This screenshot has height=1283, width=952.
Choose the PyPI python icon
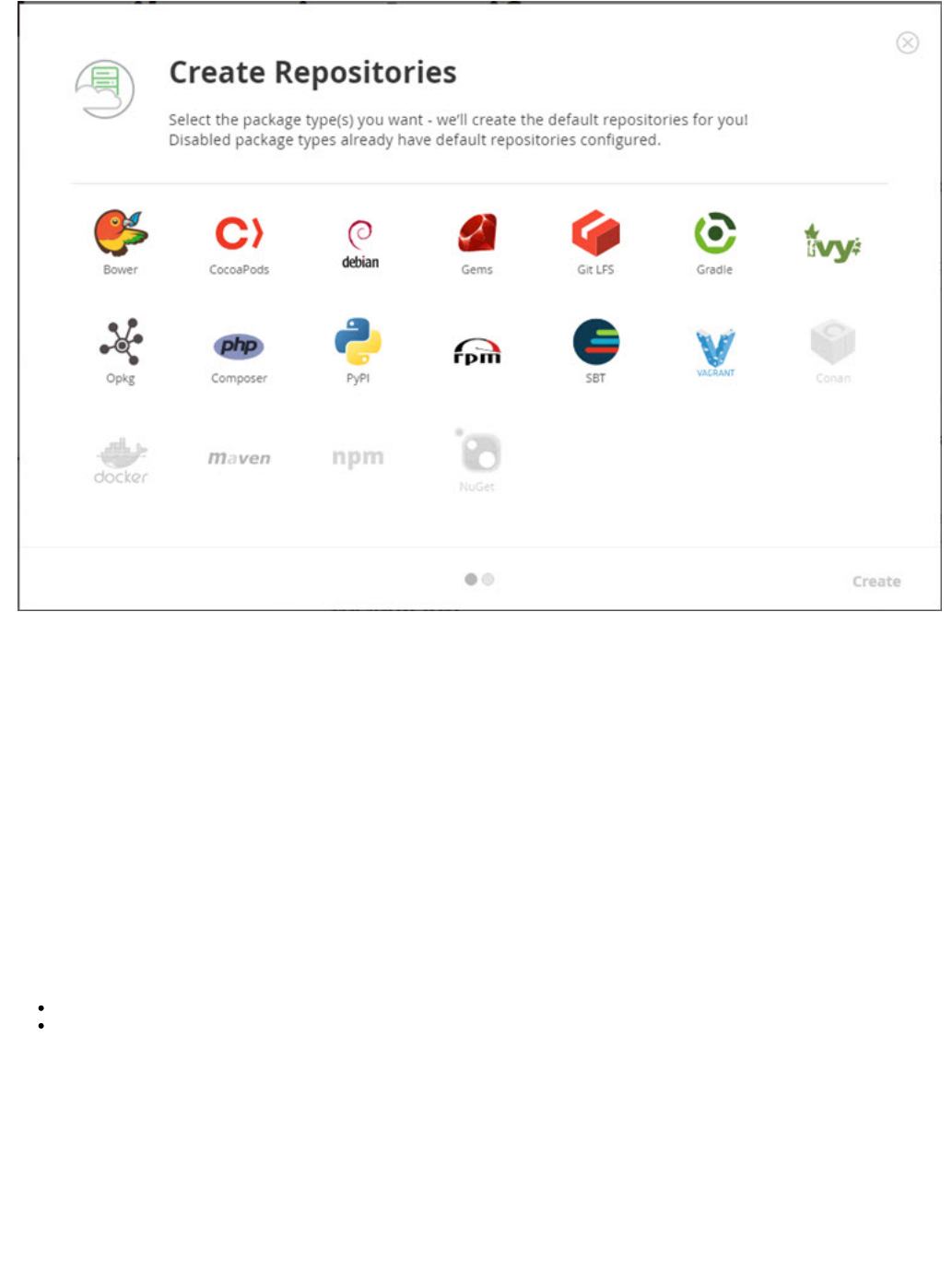[358, 351]
